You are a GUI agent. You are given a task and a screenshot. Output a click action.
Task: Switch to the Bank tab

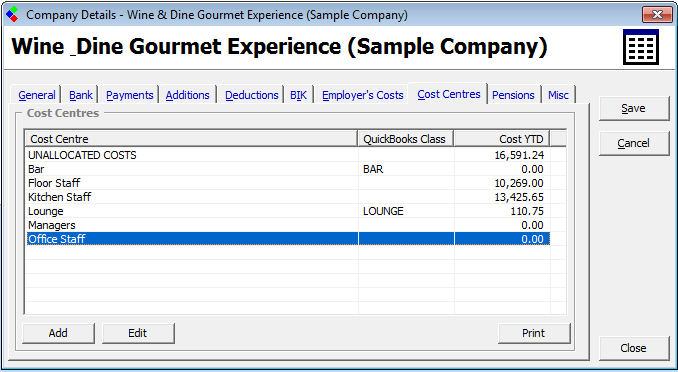(x=81, y=95)
